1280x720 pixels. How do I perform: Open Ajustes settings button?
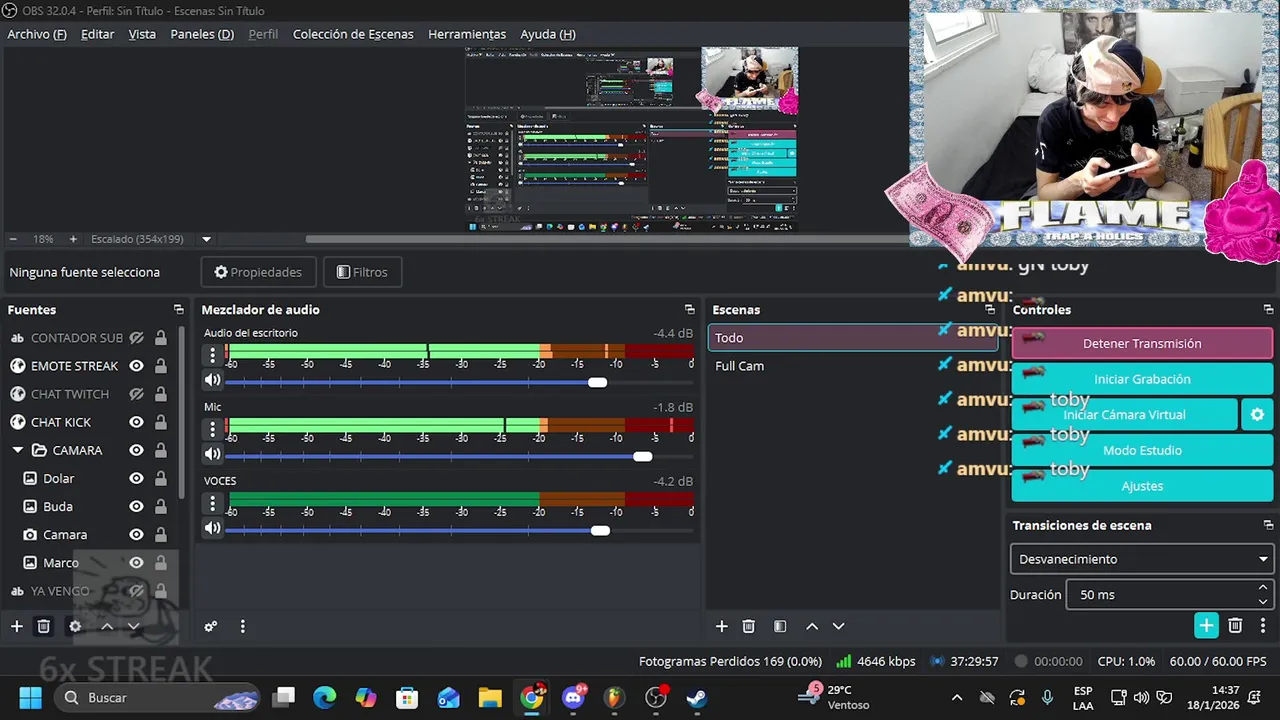point(1142,486)
